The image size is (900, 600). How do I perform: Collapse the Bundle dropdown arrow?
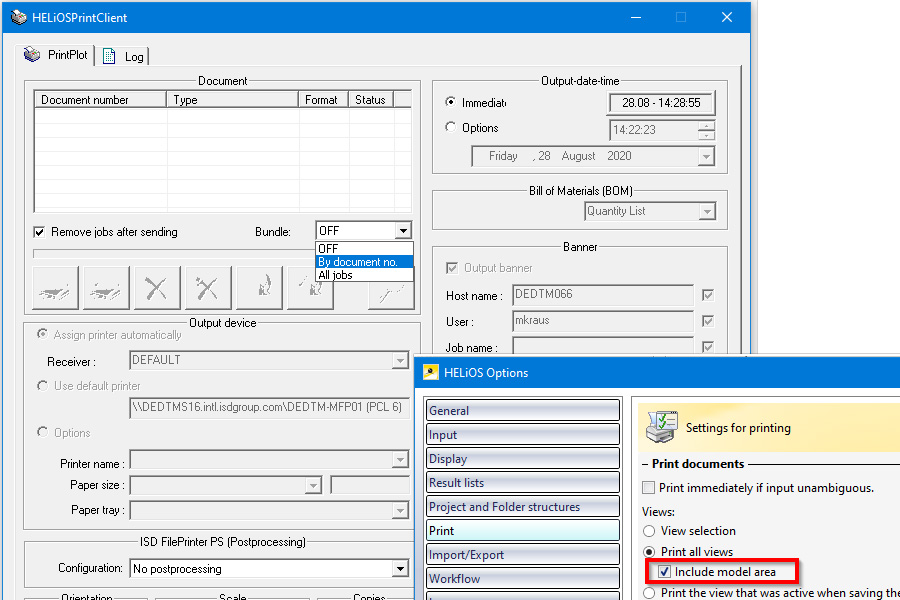pos(404,231)
